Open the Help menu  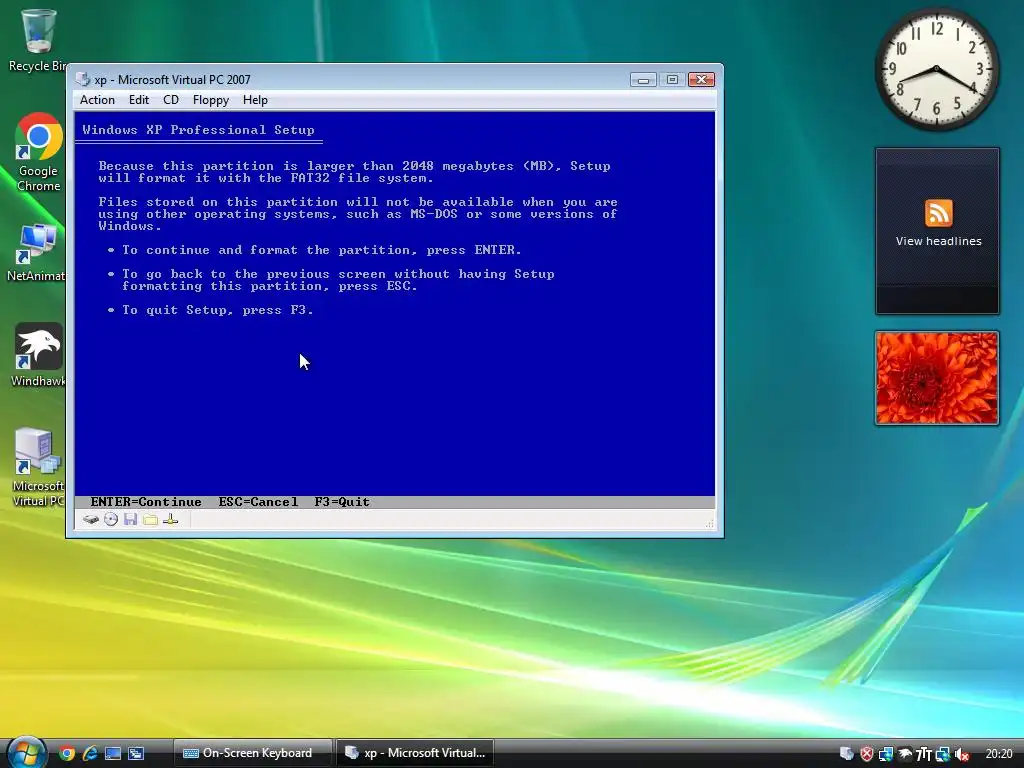tap(255, 100)
